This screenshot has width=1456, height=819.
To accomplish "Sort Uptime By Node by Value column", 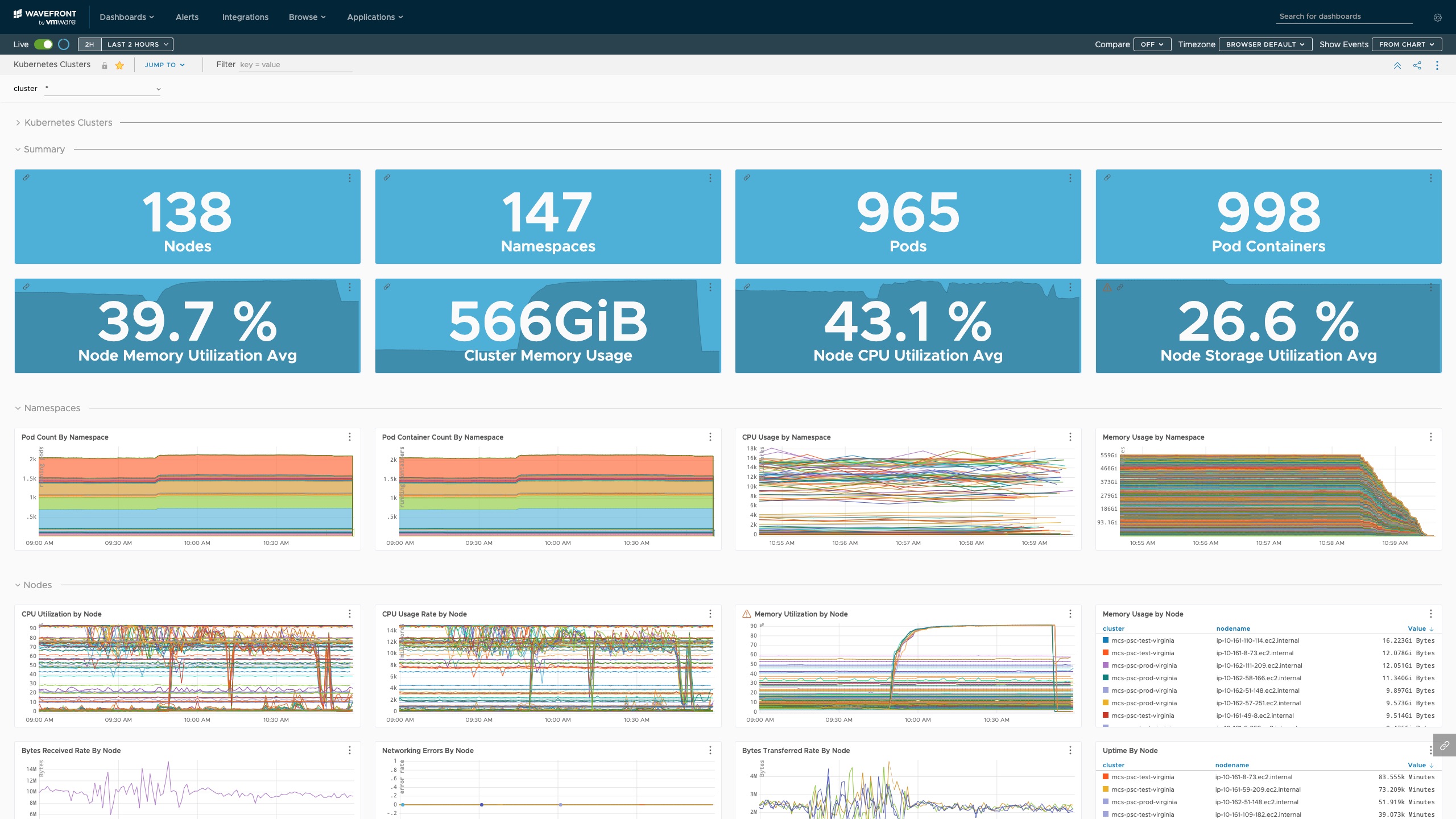I will [1420, 765].
